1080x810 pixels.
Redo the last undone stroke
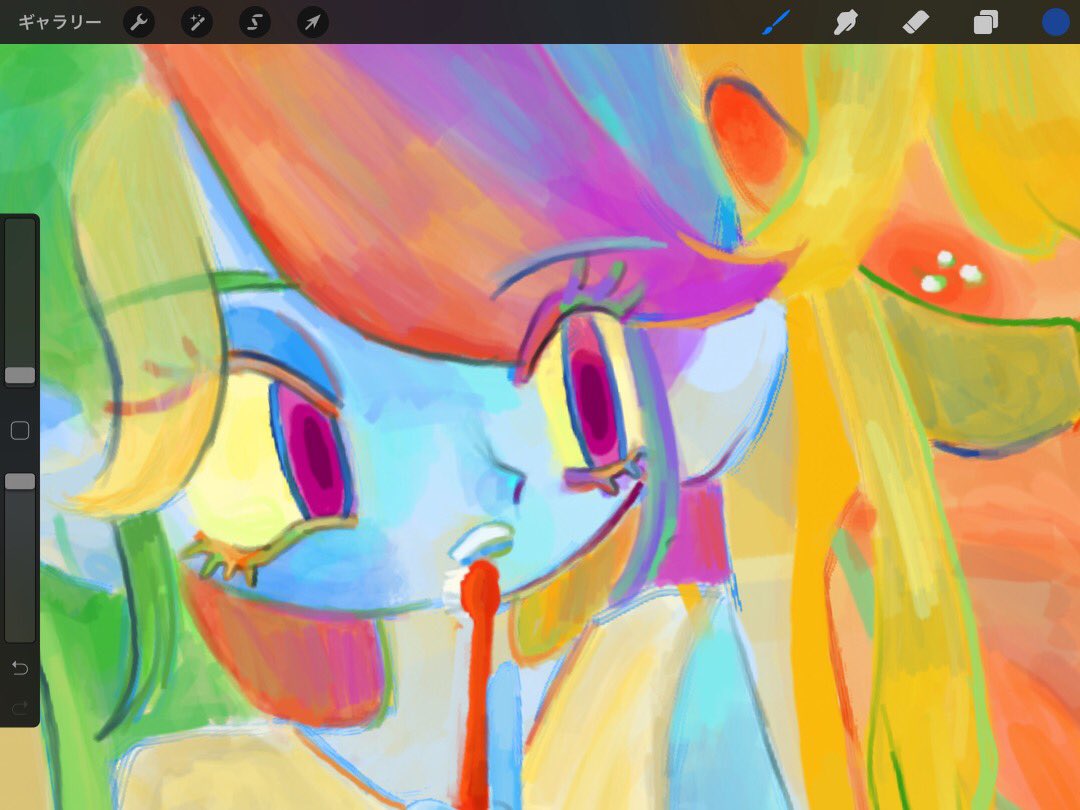click(20, 707)
